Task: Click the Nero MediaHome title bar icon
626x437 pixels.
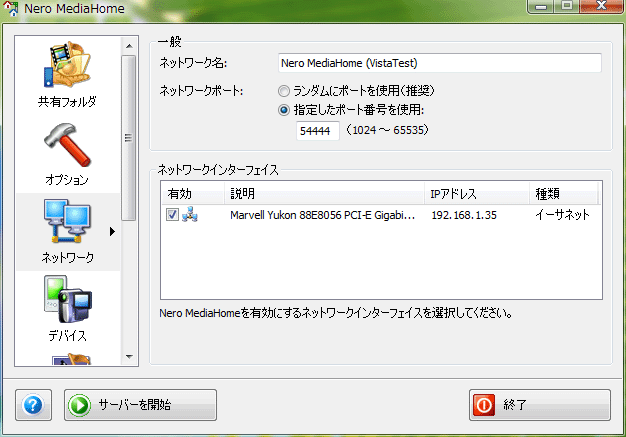Action: point(11,8)
